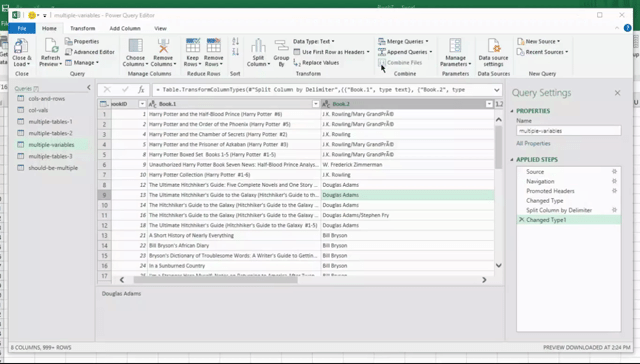640x364 pixels.
Task: Click formula bar fx icon
Action: click(141, 89)
